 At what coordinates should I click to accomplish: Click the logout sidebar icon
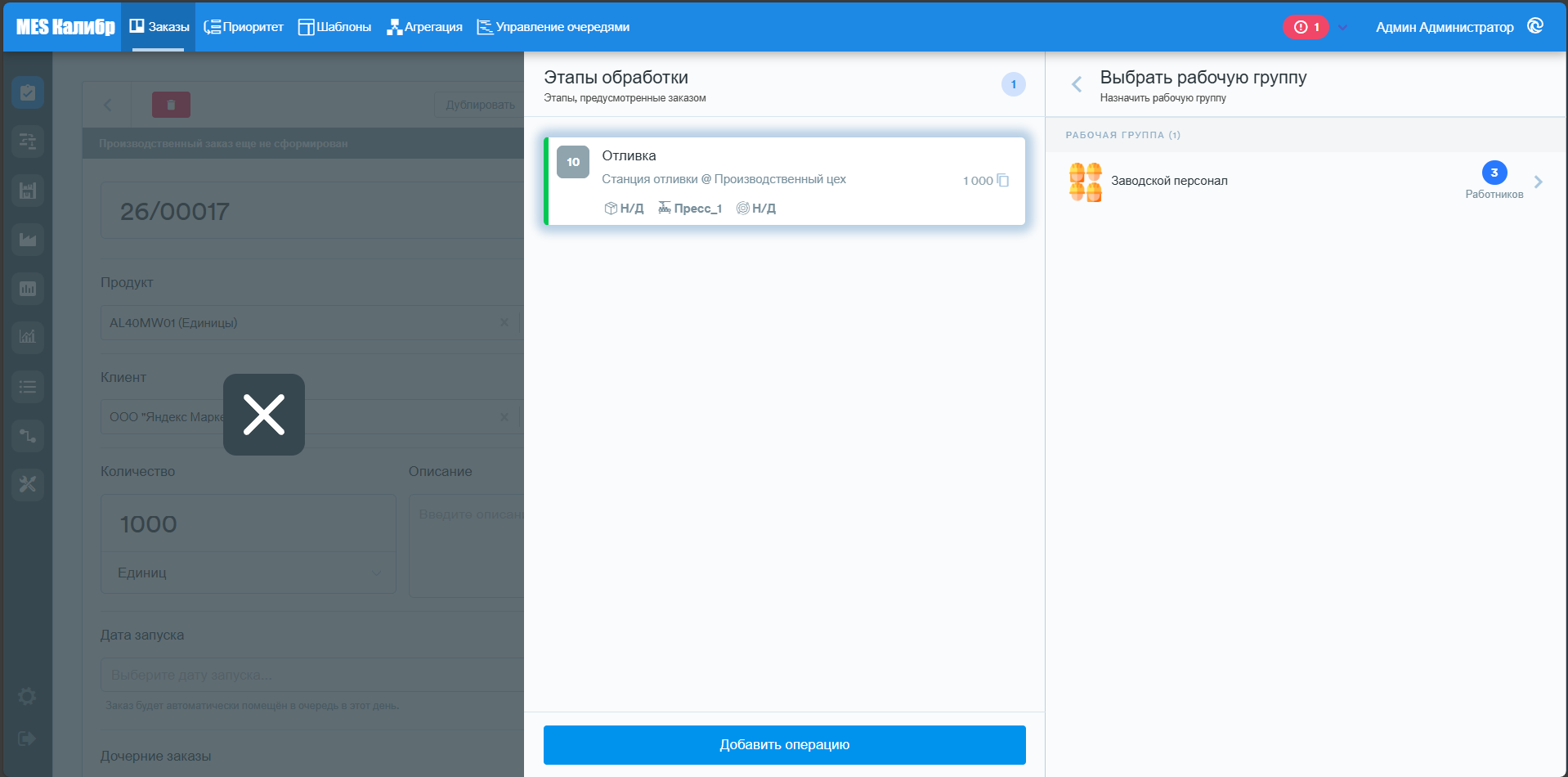tap(27, 739)
